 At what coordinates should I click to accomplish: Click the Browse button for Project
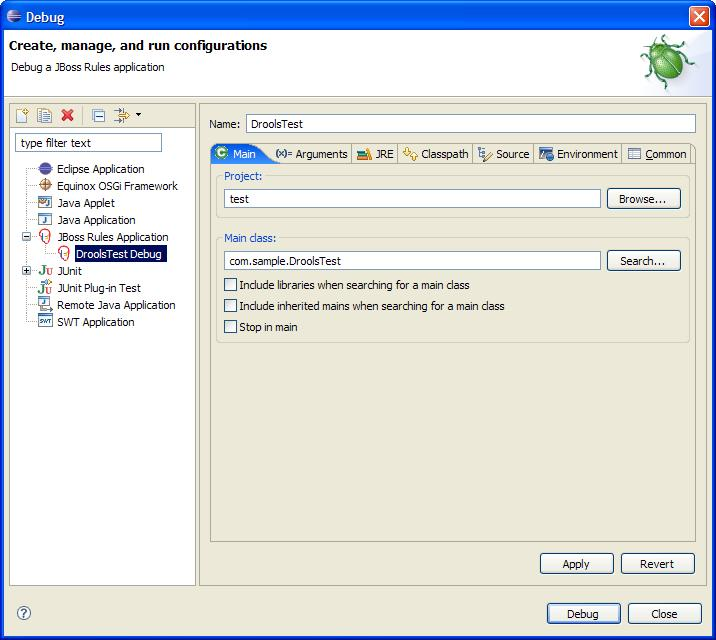click(643, 199)
